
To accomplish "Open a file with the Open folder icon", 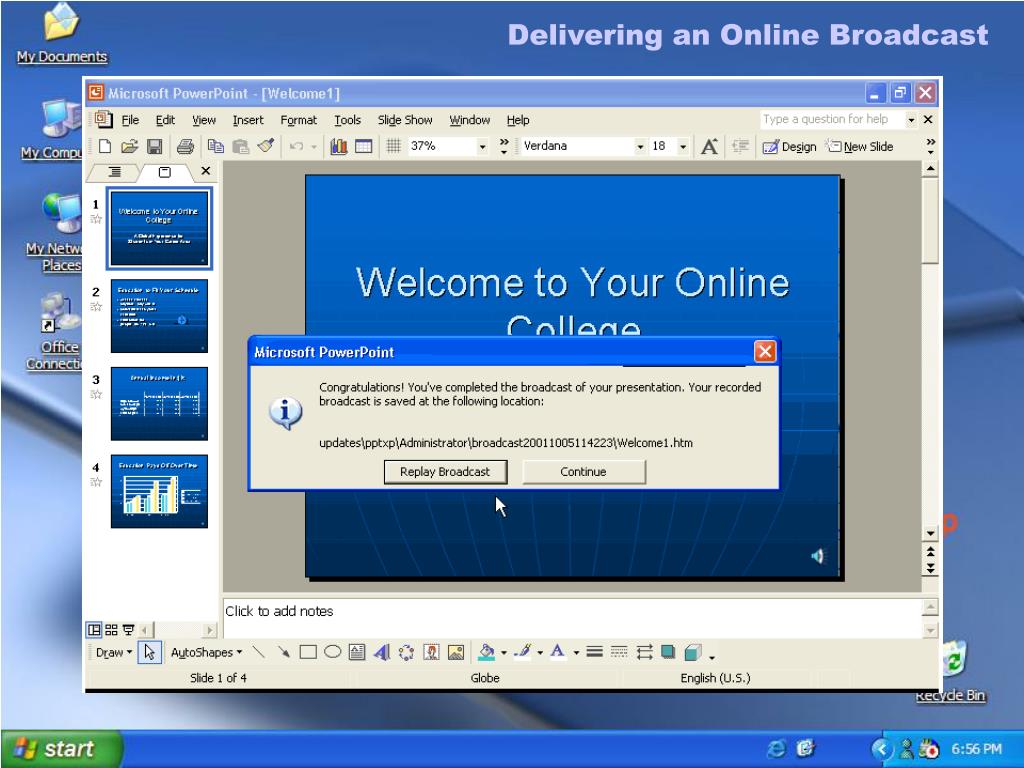I will click(129, 146).
